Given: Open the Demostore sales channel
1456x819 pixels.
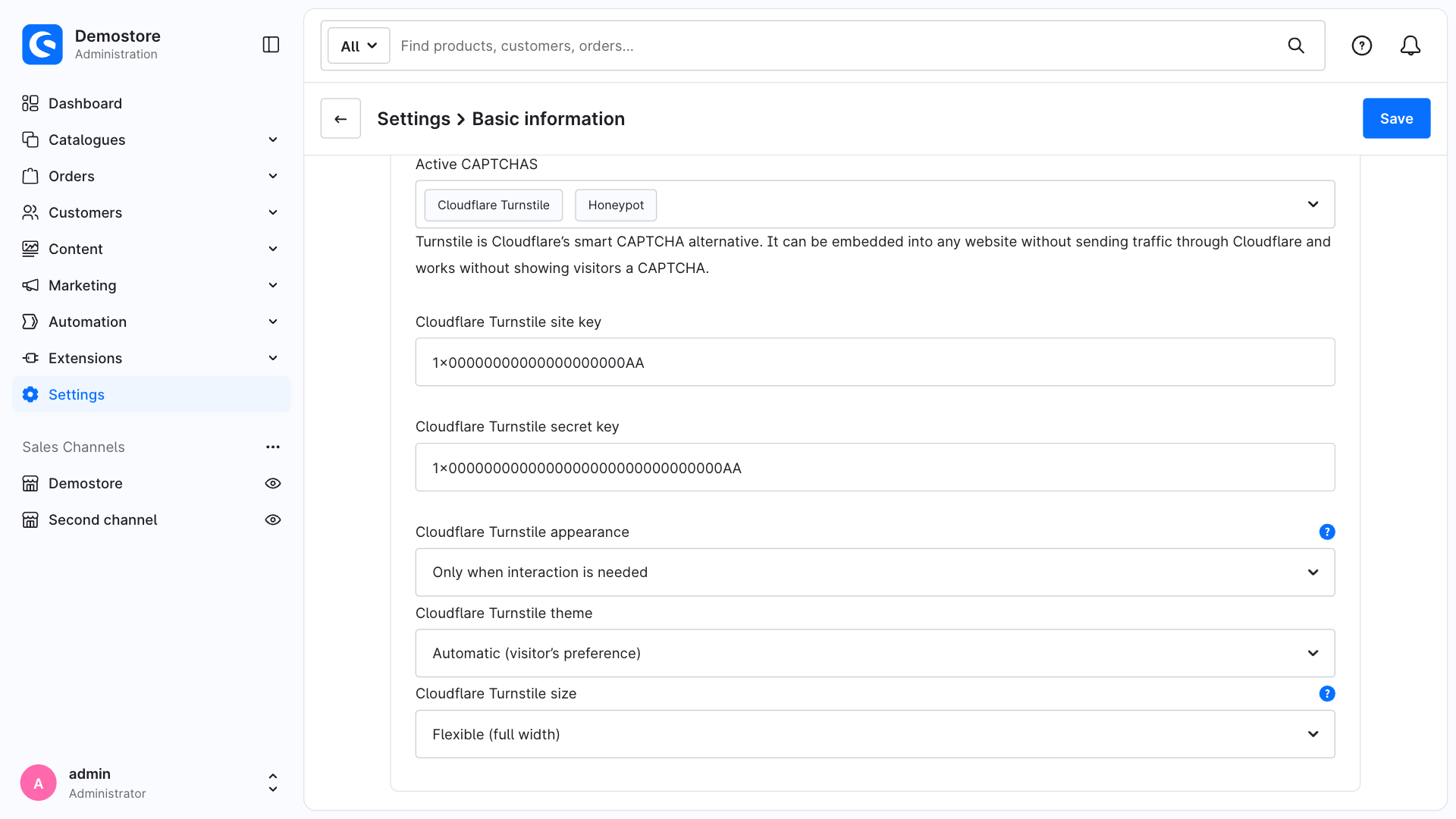Looking at the screenshot, I should (x=85, y=483).
